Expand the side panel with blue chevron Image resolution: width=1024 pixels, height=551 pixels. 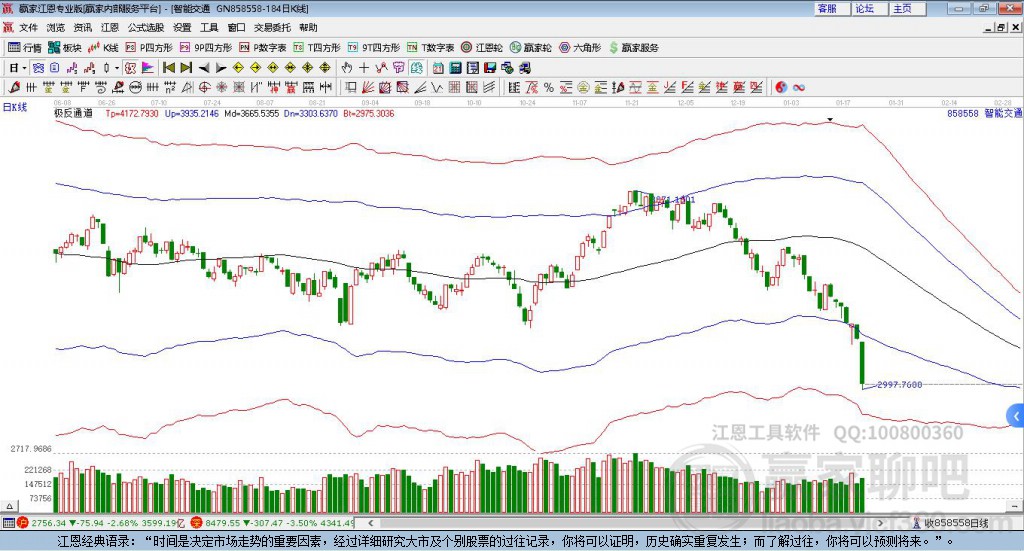1016,416
